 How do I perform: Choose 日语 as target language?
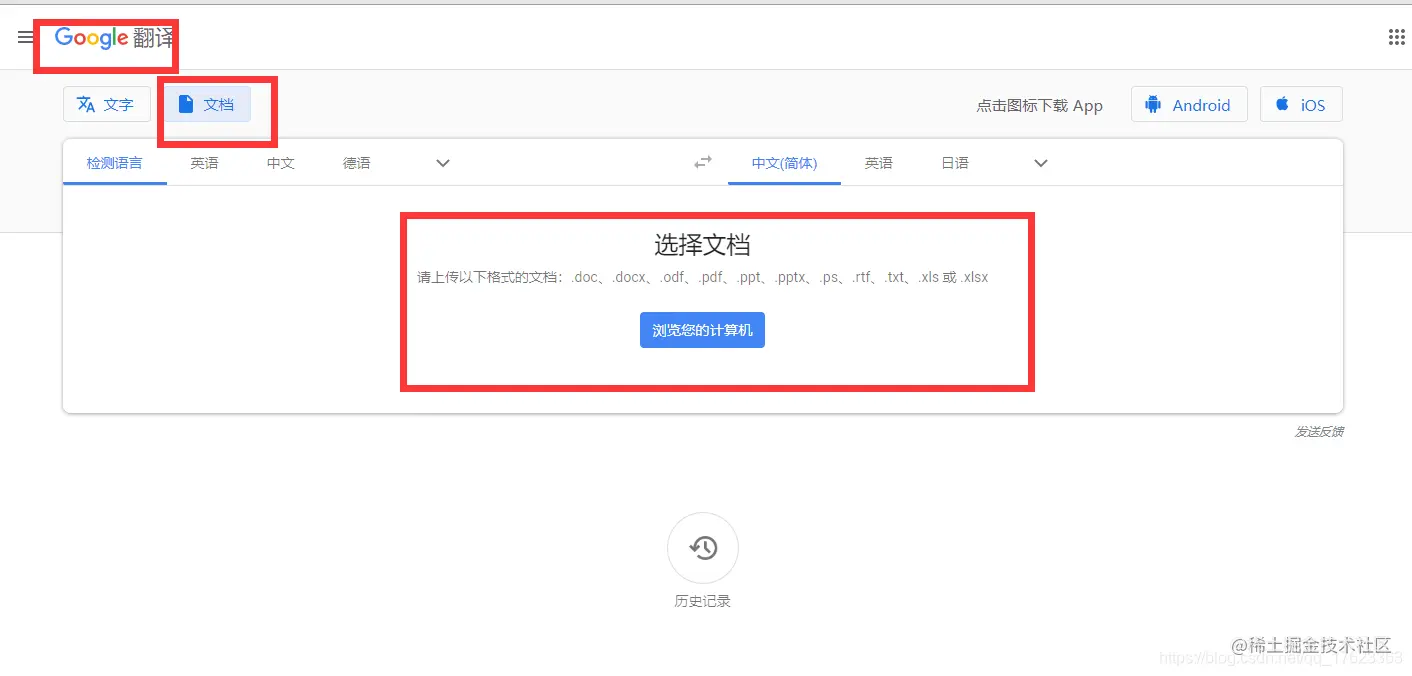coord(955,163)
